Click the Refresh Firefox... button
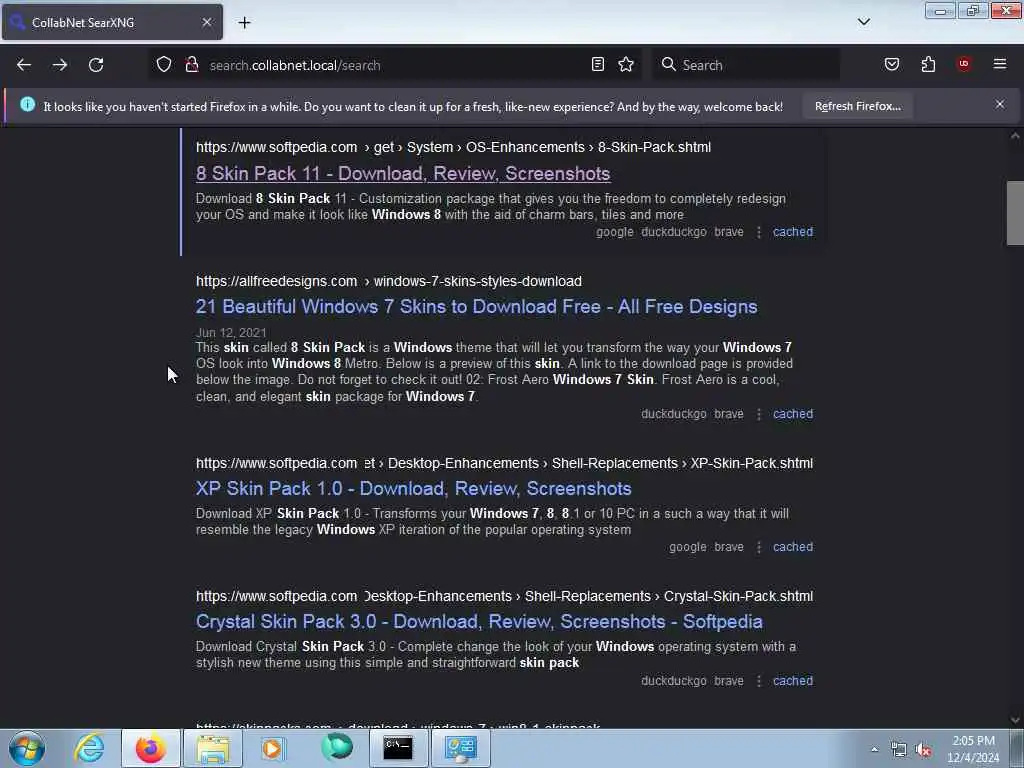Image resolution: width=1024 pixels, height=768 pixels. pyautogui.click(x=857, y=106)
